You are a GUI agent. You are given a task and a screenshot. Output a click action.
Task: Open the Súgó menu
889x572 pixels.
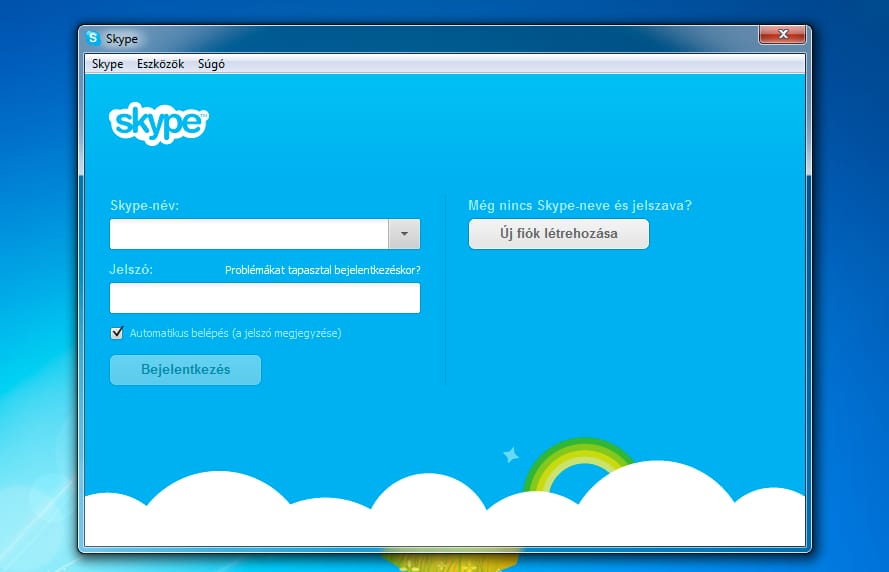pyautogui.click(x=211, y=64)
